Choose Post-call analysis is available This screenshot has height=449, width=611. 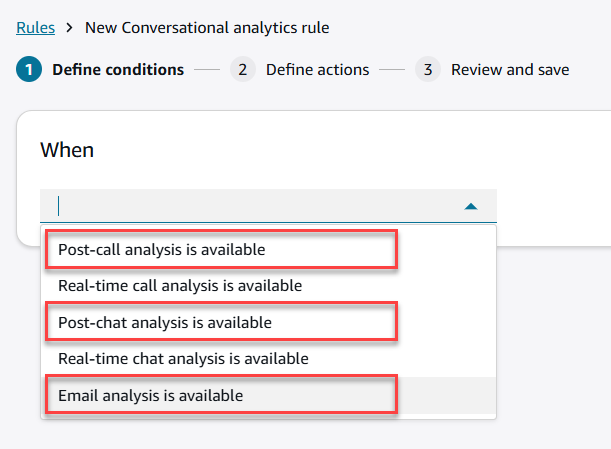tap(161, 249)
